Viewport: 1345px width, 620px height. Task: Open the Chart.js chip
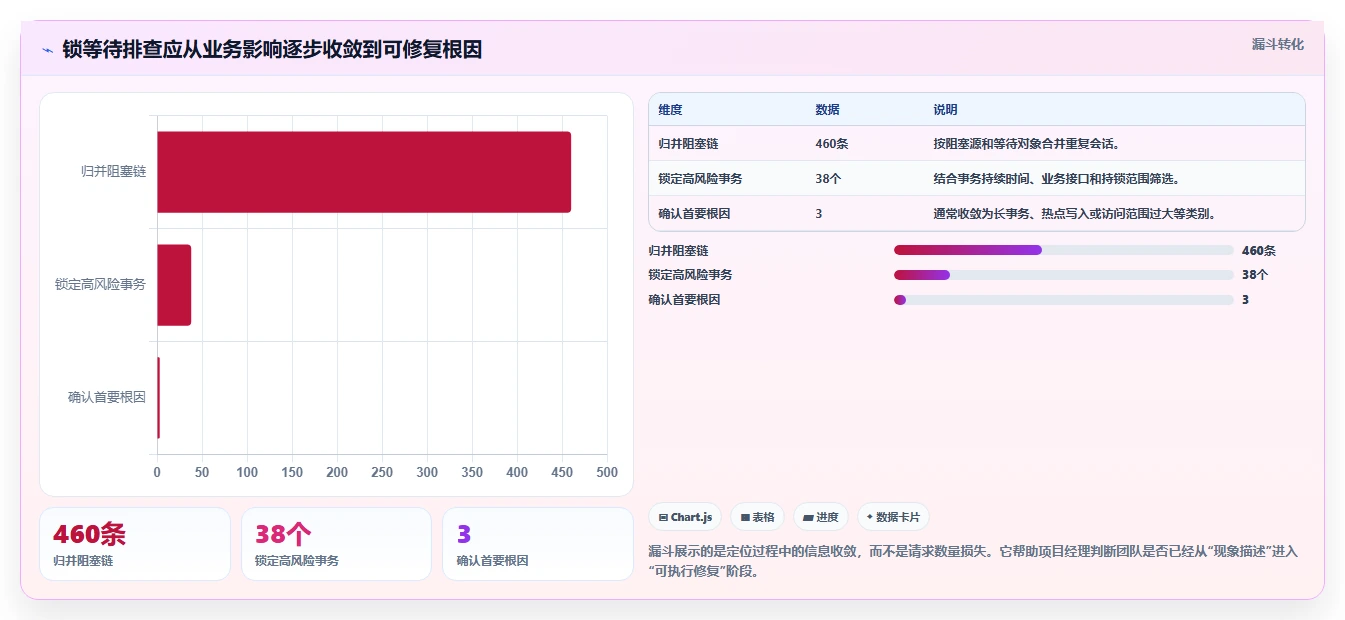pos(685,517)
